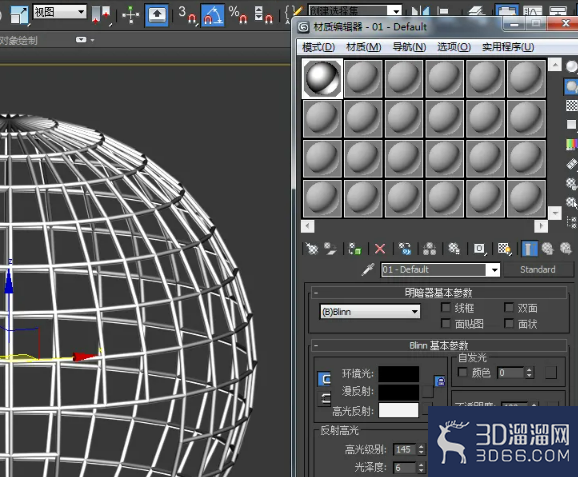The height and width of the screenshot is (477, 578).
Task: Click Put to Library icon
Action: pyautogui.click(x=454, y=249)
